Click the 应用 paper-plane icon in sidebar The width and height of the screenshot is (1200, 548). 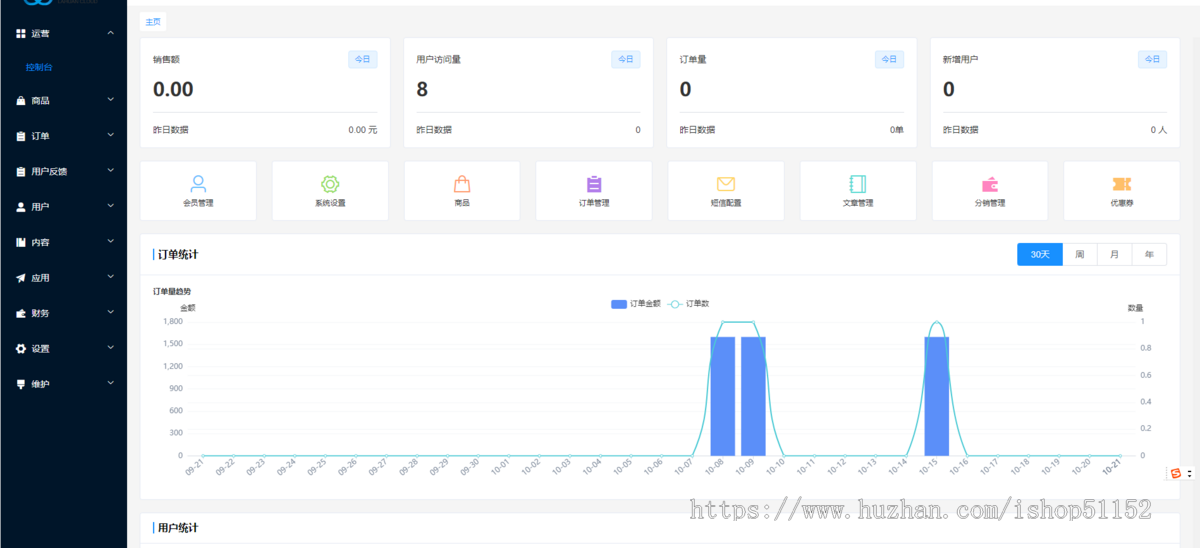click(x=21, y=278)
